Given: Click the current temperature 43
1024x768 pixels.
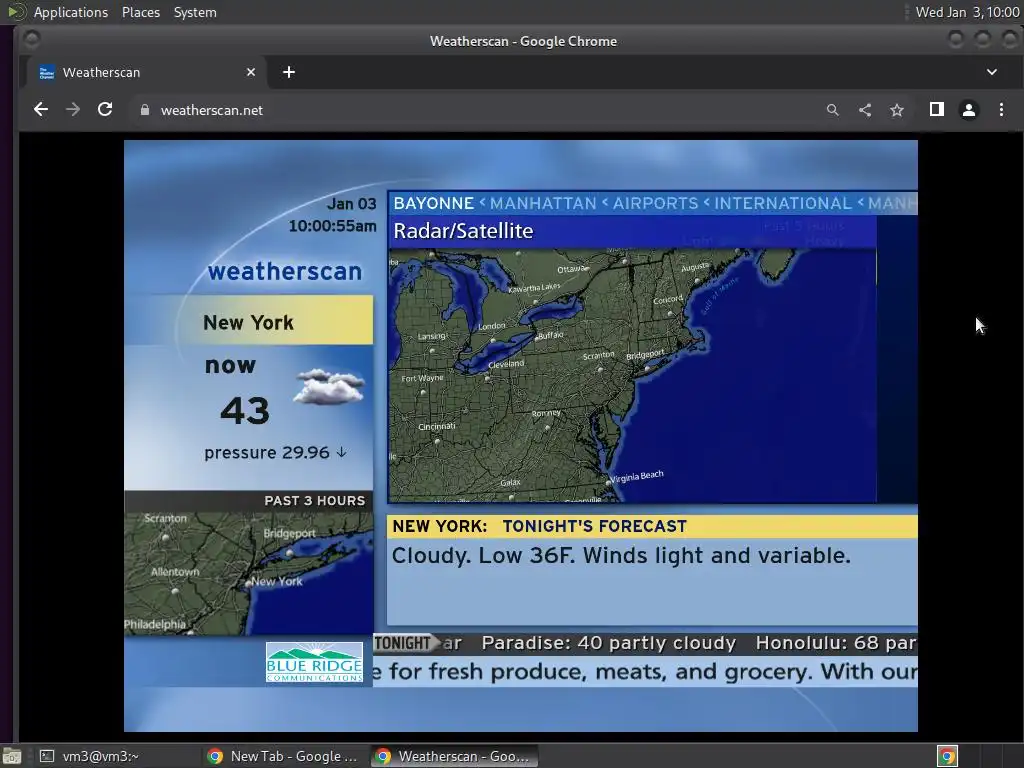Looking at the screenshot, I should coord(245,411).
